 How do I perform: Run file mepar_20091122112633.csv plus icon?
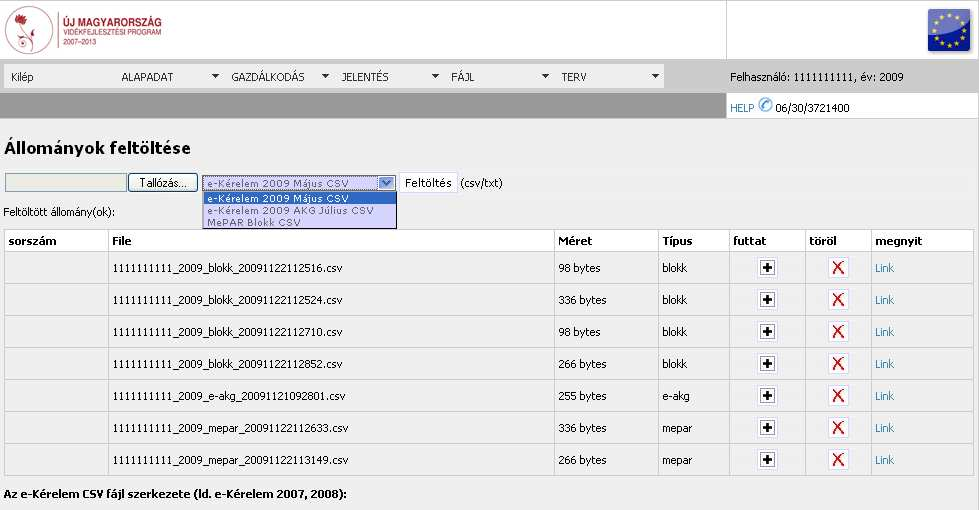tap(767, 428)
